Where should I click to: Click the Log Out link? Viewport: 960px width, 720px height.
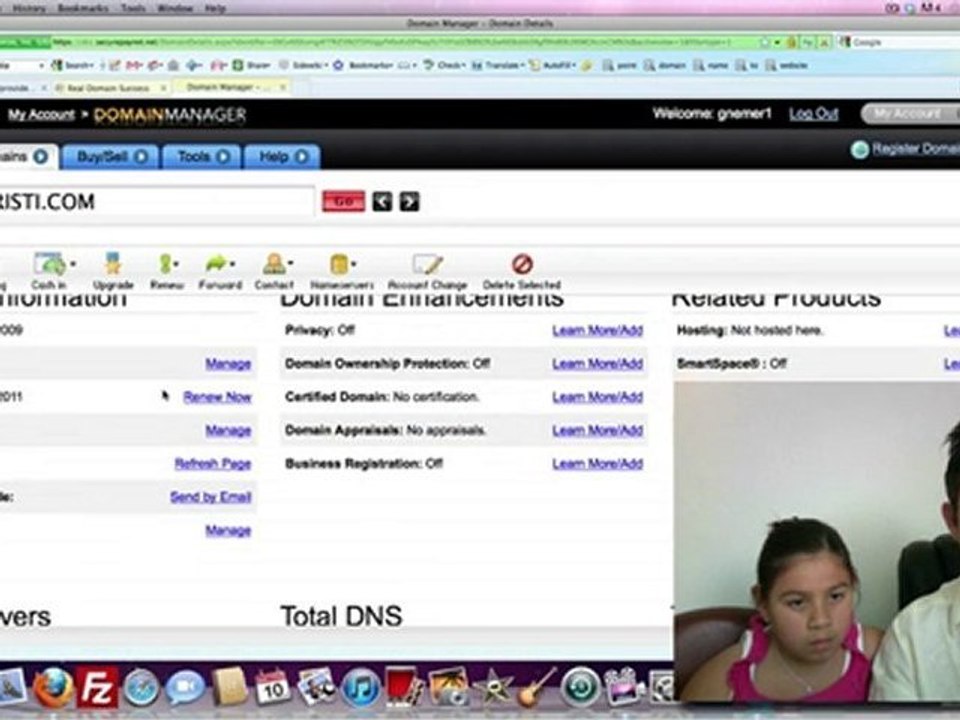point(813,114)
